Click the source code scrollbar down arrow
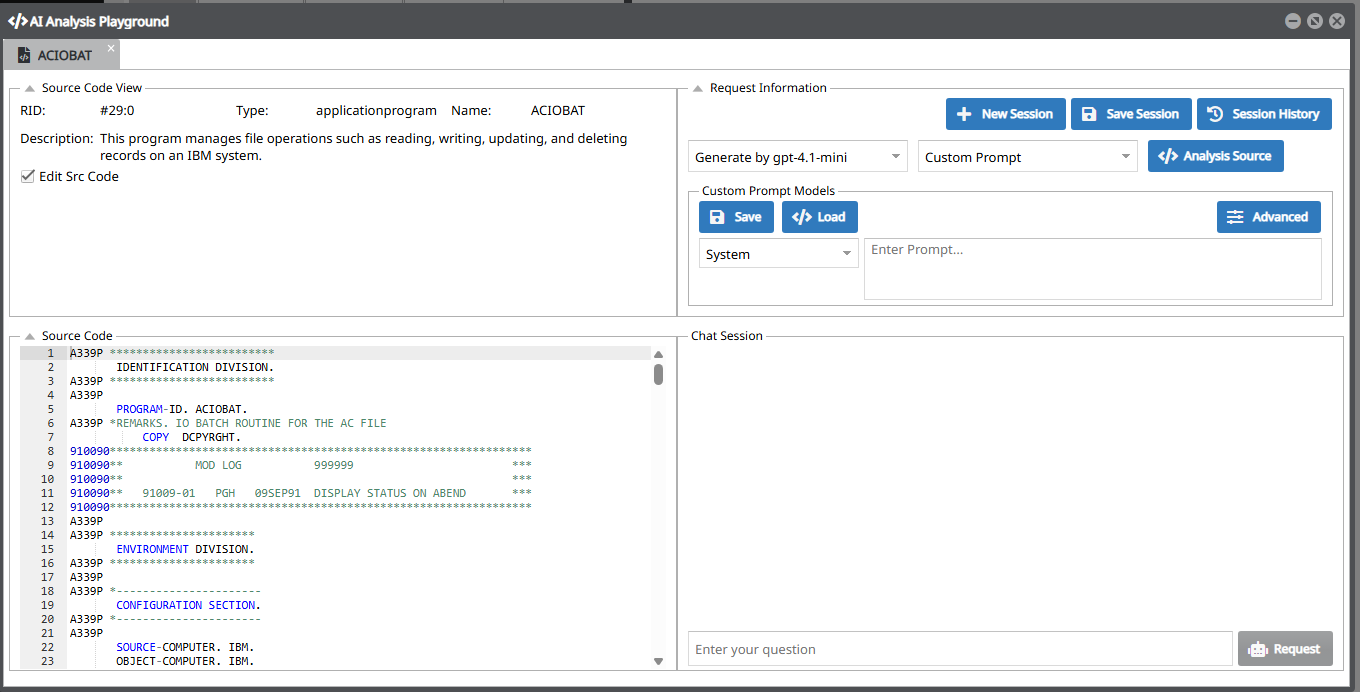The width and height of the screenshot is (1360, 692). point(658,661)
